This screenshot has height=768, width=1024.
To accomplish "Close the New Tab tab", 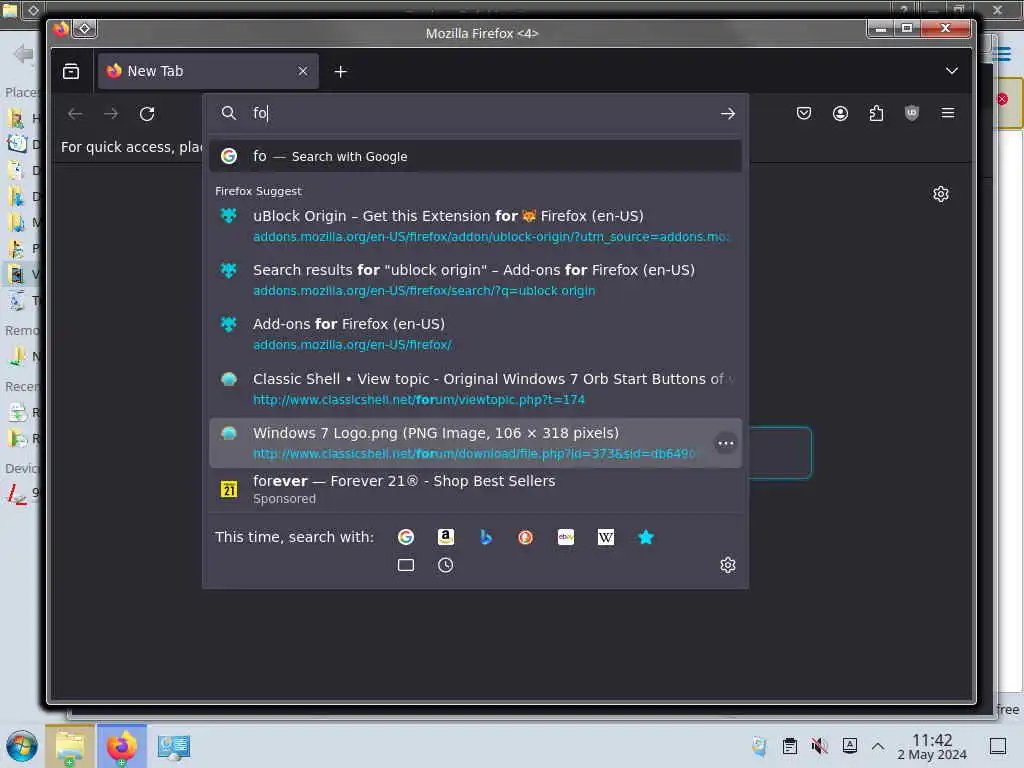I will (x=302, y=71).
